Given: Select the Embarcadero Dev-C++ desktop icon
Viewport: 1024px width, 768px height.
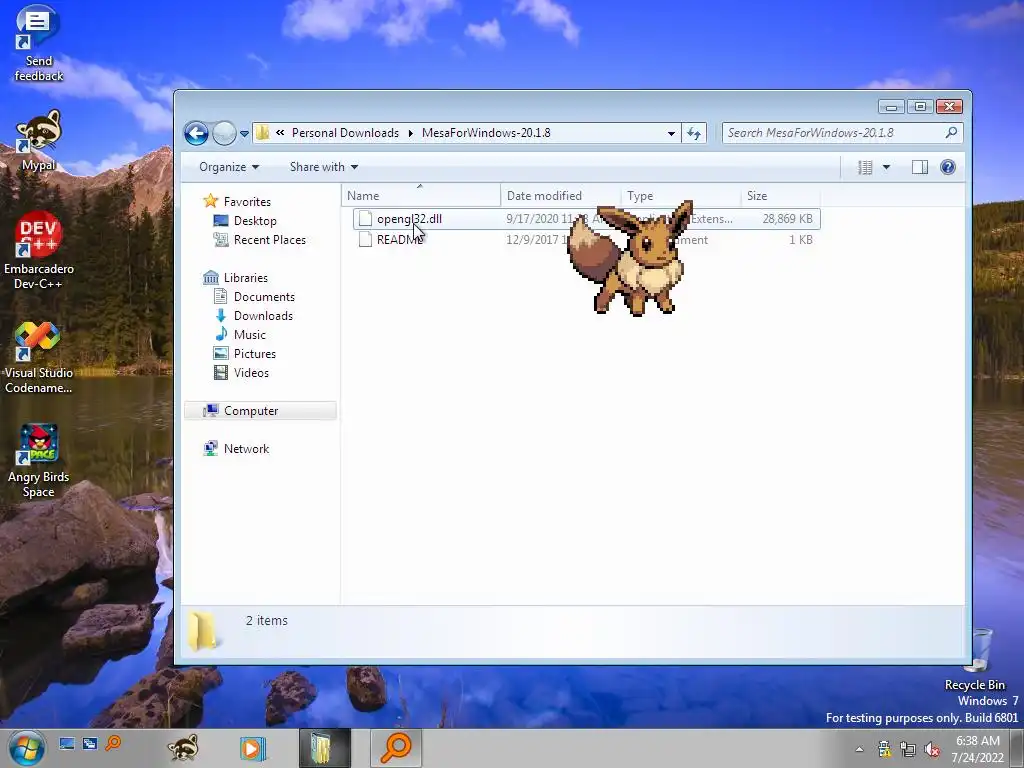Looking at the screenshot, I should pyautogui.click(x=39, y=250).
